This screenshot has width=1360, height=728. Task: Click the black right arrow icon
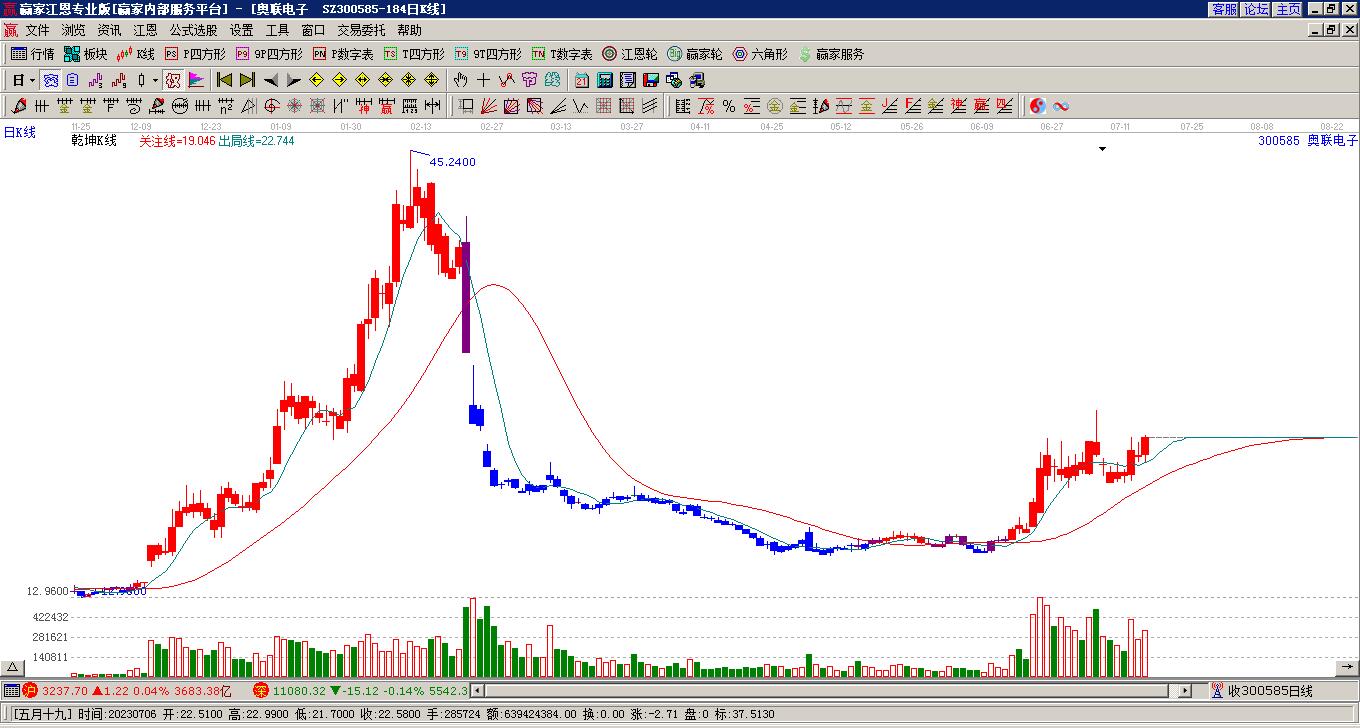[293, 80]
